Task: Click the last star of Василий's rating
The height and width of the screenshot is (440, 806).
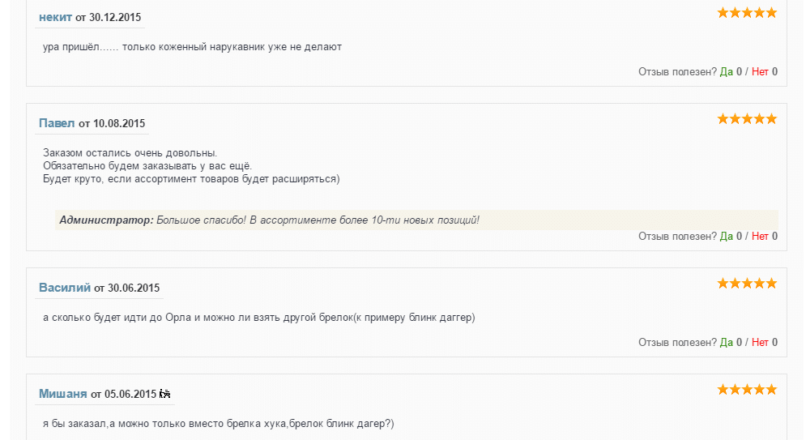Action: tap(771, 284)
